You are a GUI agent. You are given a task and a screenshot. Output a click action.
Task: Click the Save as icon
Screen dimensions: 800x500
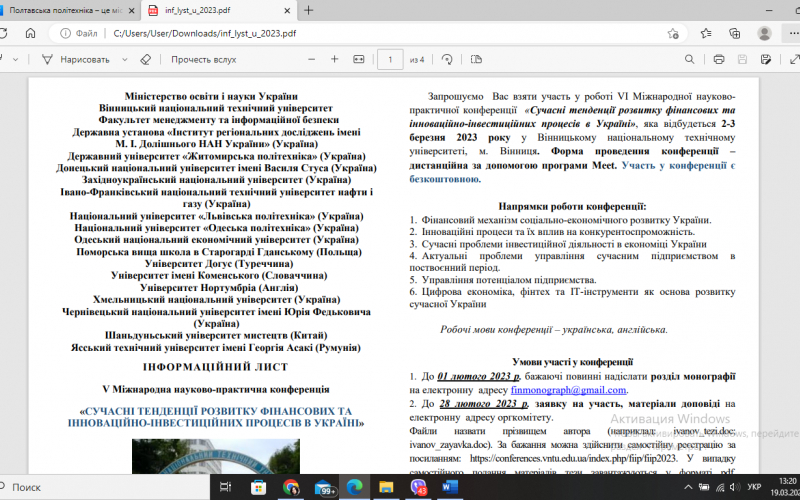(x=766, y=60)
